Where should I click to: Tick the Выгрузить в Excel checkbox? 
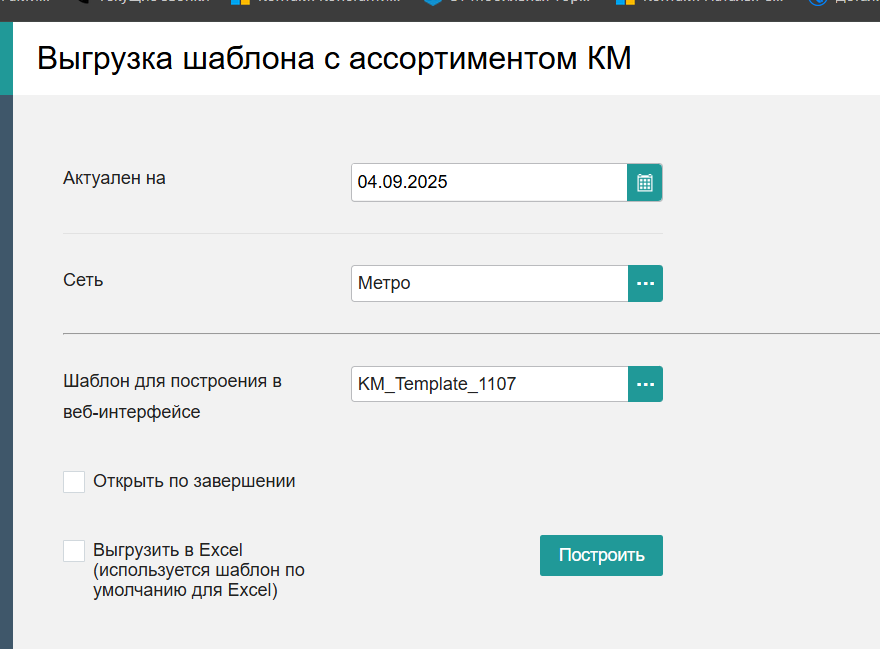click(74, 551)
